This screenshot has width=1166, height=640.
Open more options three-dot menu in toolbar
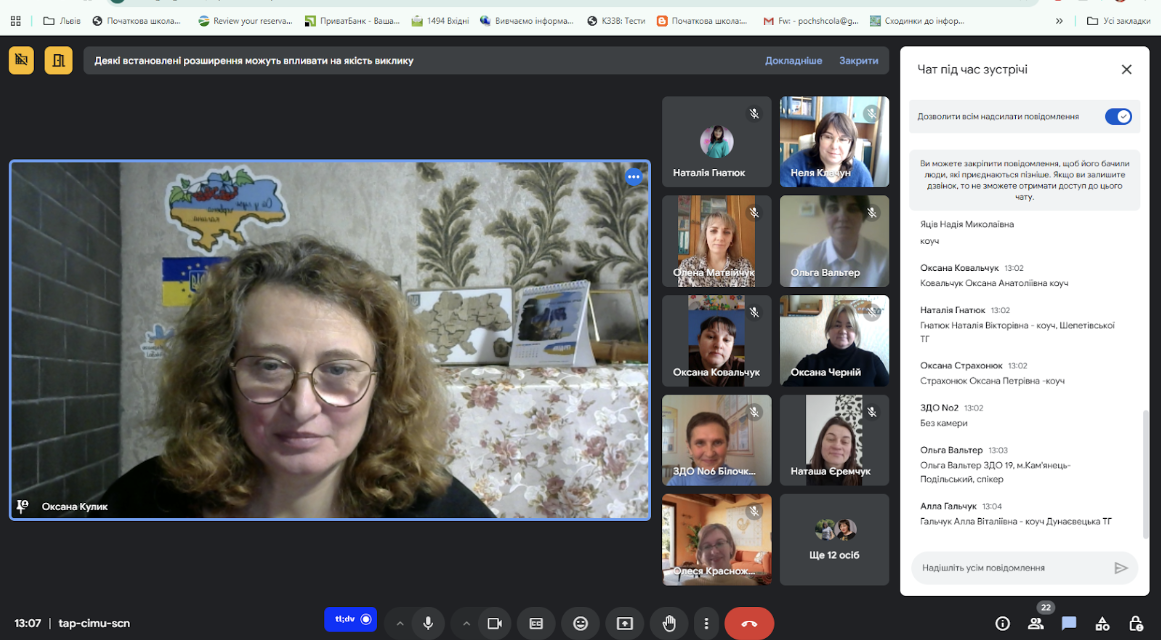[x=706, y=623]
